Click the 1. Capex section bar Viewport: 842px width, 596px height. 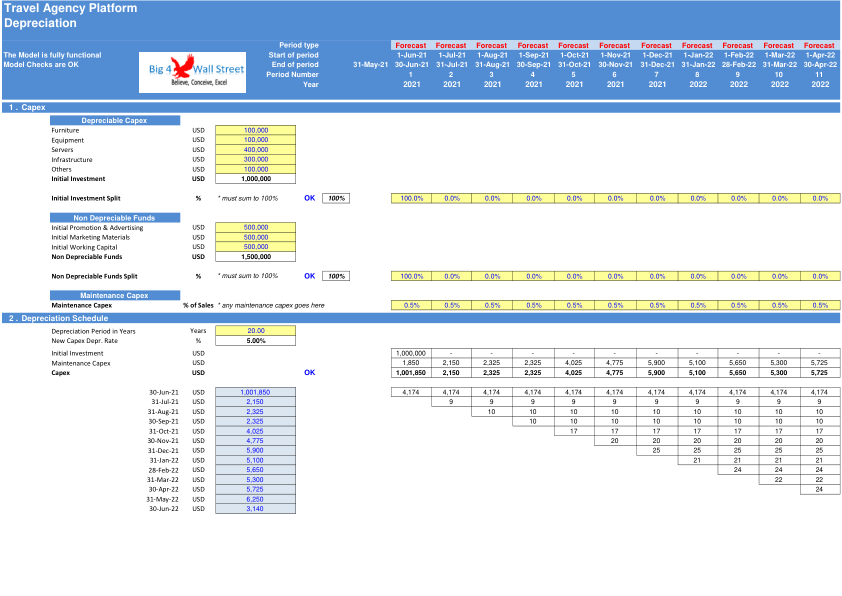pos(421,107)
